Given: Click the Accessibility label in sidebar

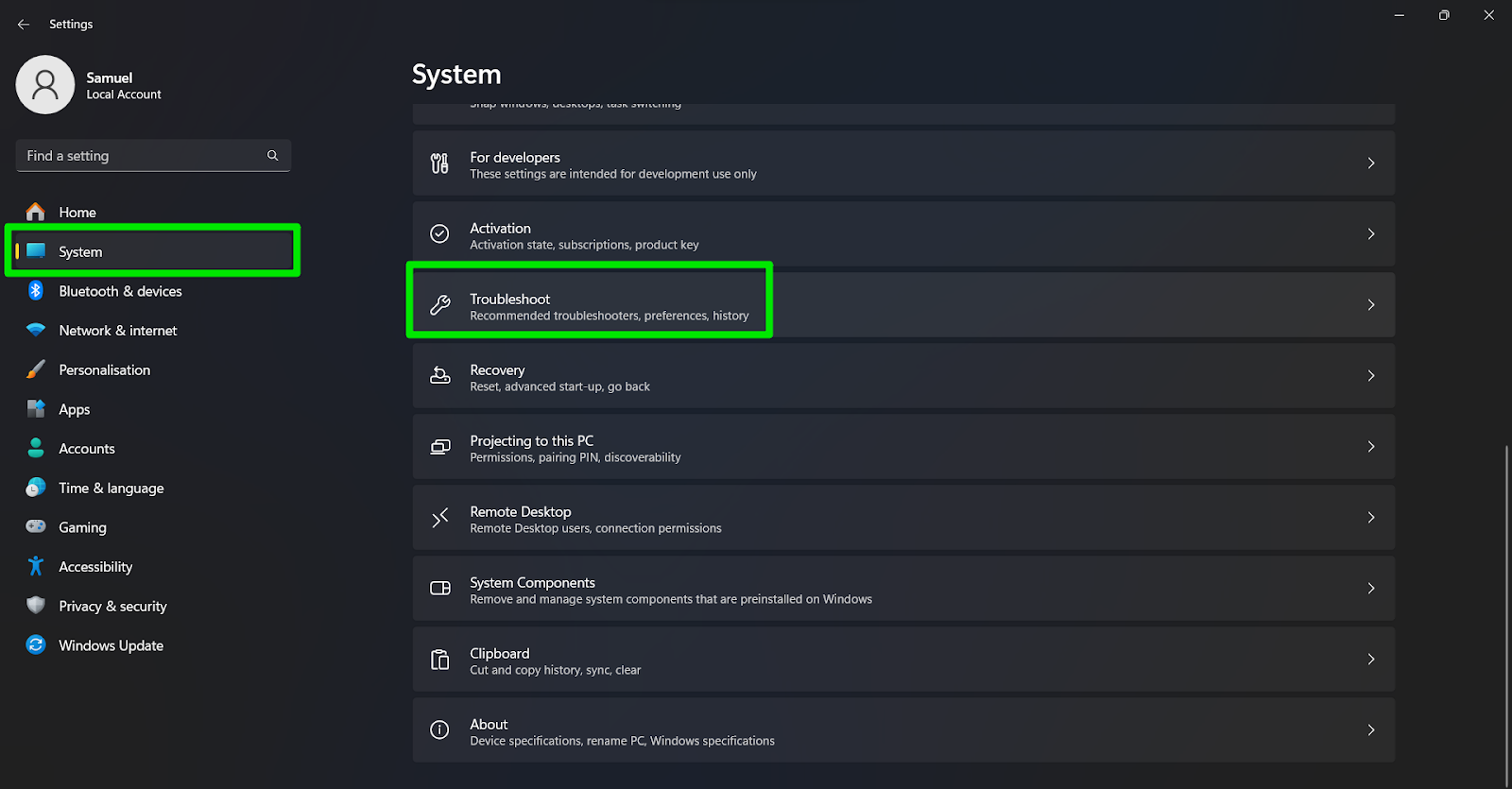Looking at the screenshot, I should 95,567.
